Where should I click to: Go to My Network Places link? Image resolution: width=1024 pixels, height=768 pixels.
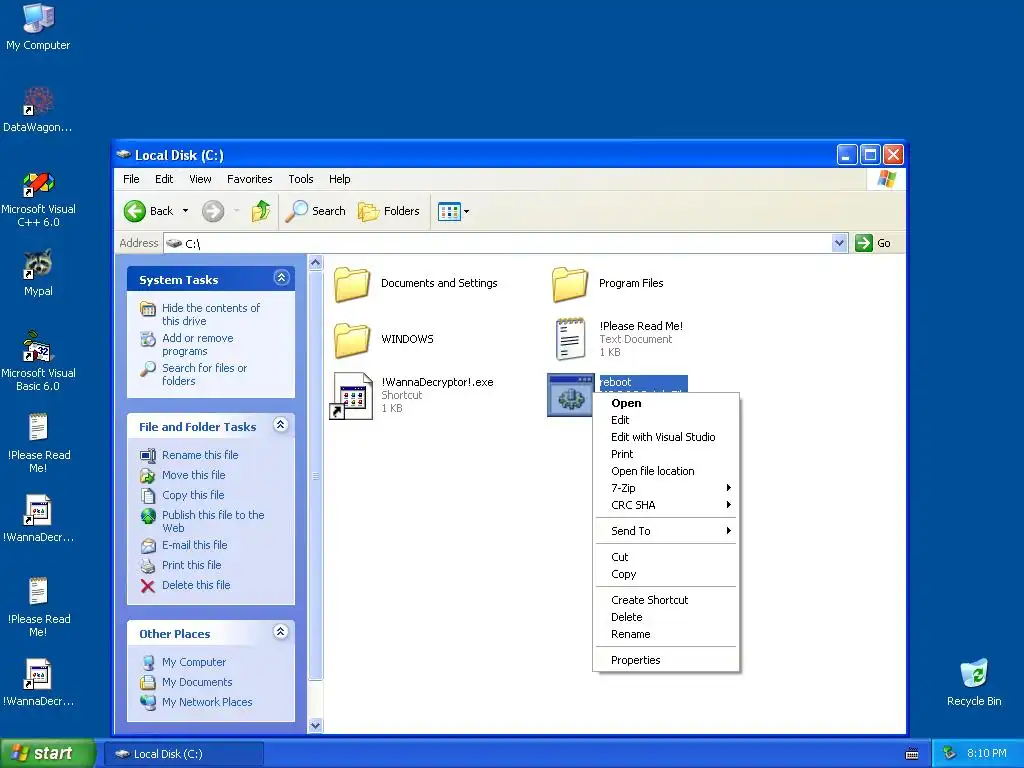(207, 702)
